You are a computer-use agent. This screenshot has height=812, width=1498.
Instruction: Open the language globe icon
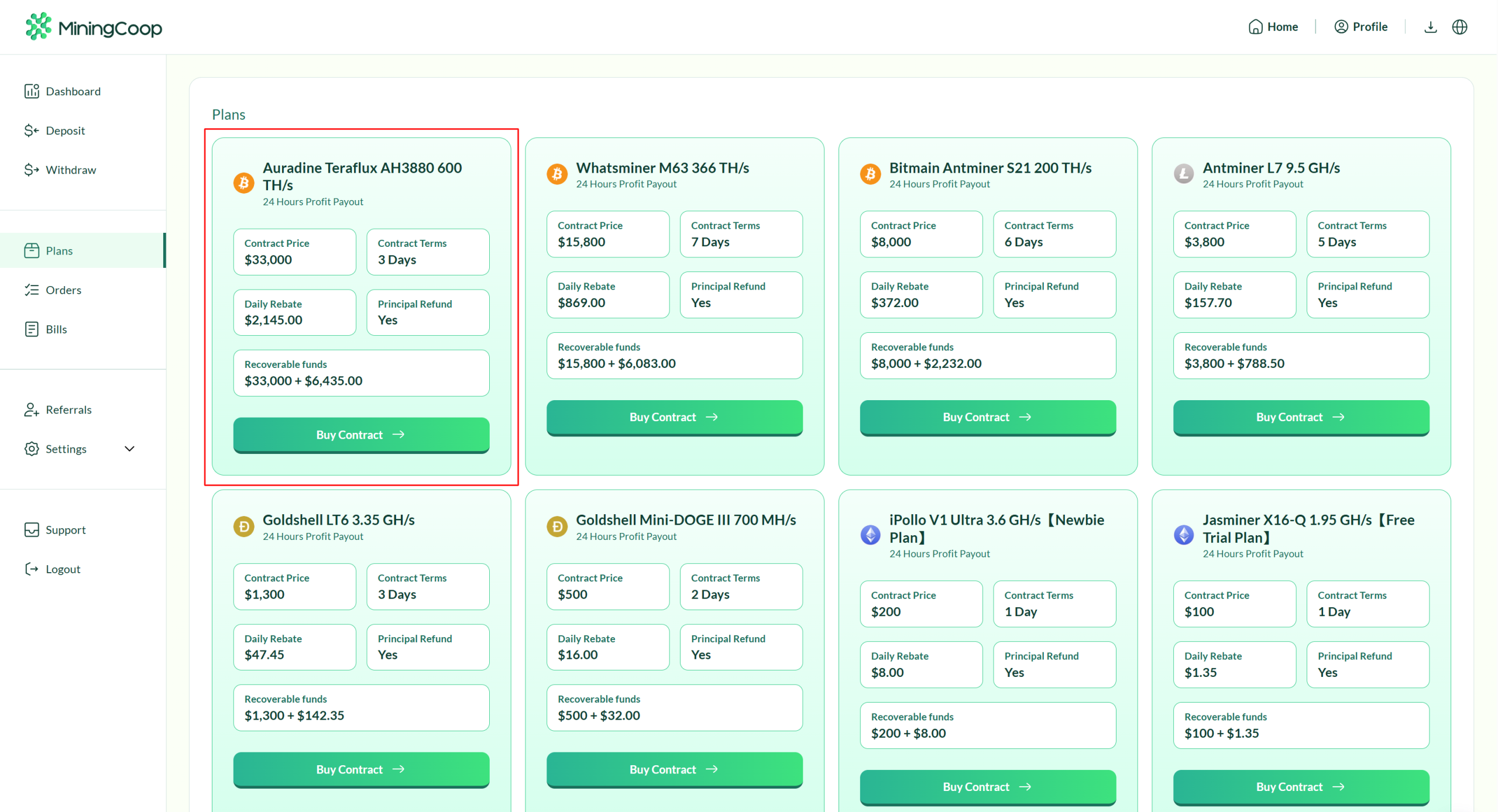[x=1459, y=27]
